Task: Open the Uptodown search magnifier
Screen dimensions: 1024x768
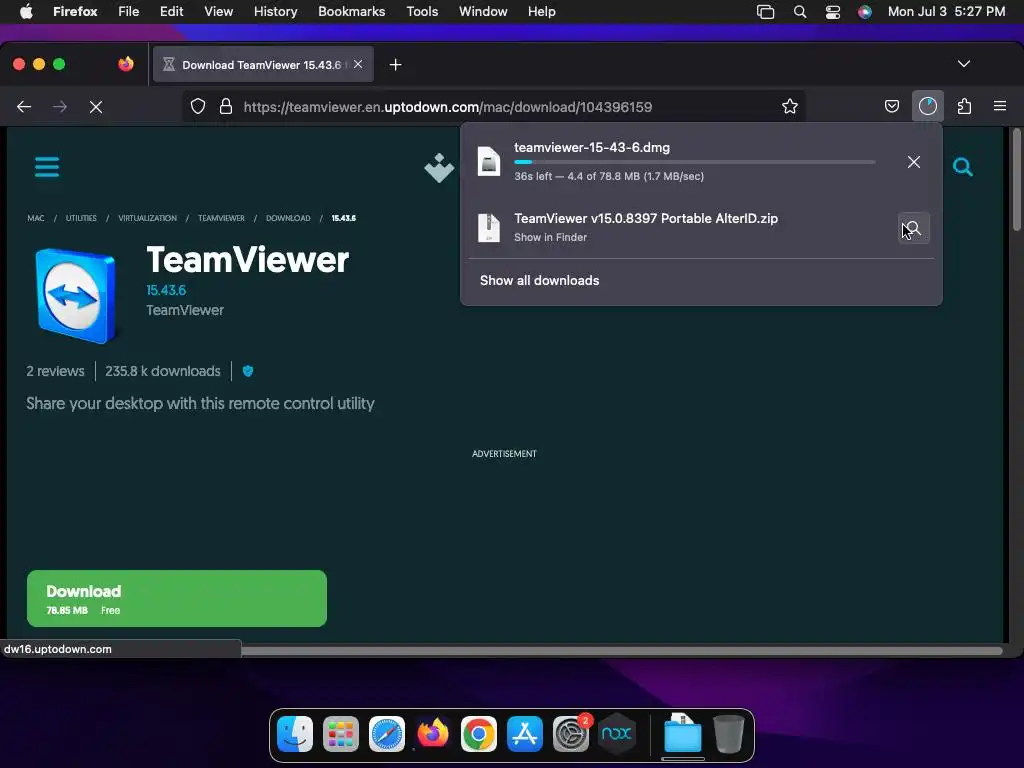Action: [x=963, y=167]
